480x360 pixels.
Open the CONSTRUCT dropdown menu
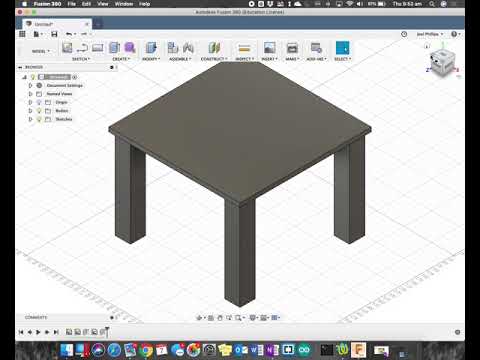coord(214,59)
